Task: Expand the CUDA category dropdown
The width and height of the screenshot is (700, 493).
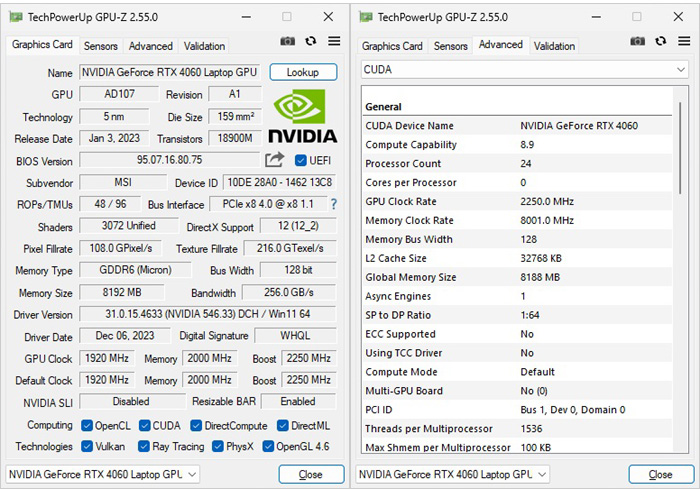Action: pyautogui.click(x=681, y=70)
